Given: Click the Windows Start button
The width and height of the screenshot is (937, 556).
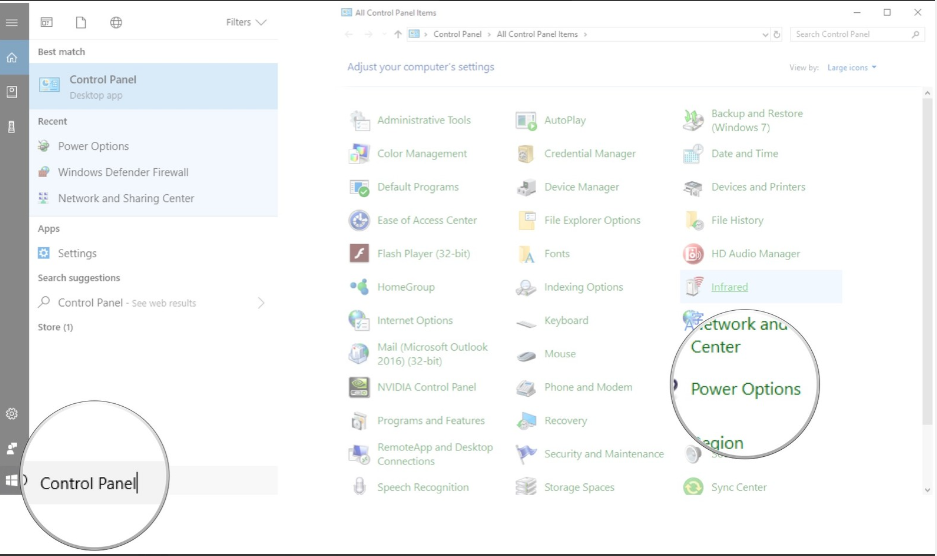Looking at the screenshot, I should tap(12, 480).
